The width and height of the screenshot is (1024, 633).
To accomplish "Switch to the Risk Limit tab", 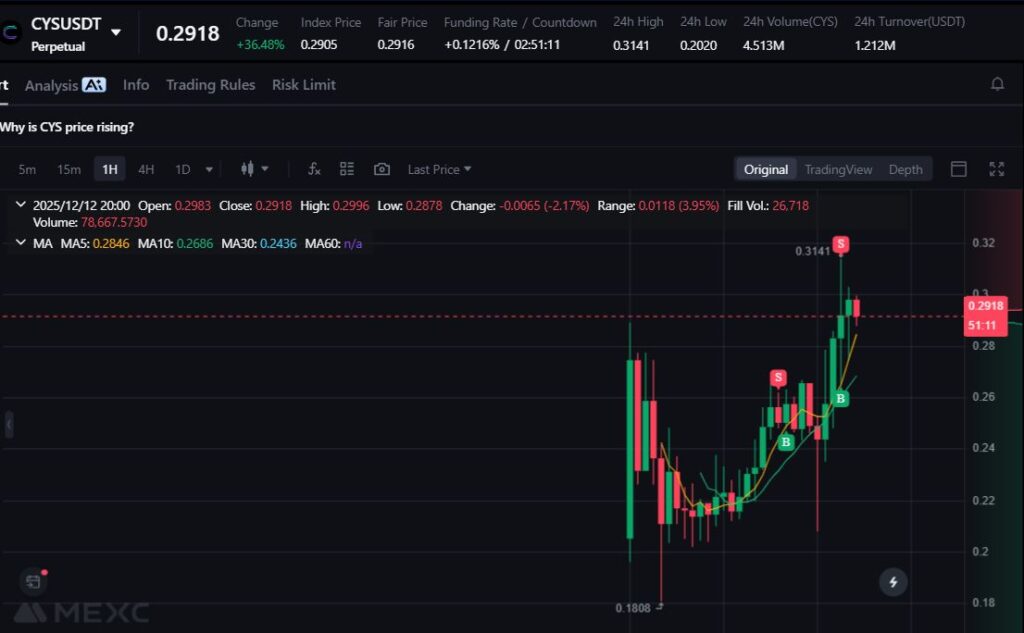I will [303, 85].
